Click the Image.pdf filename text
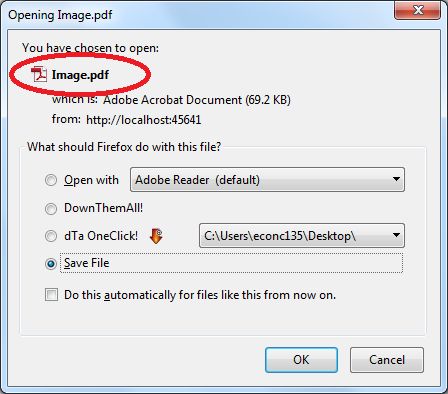This screenshot has width=448, height=394. (80, 75)
